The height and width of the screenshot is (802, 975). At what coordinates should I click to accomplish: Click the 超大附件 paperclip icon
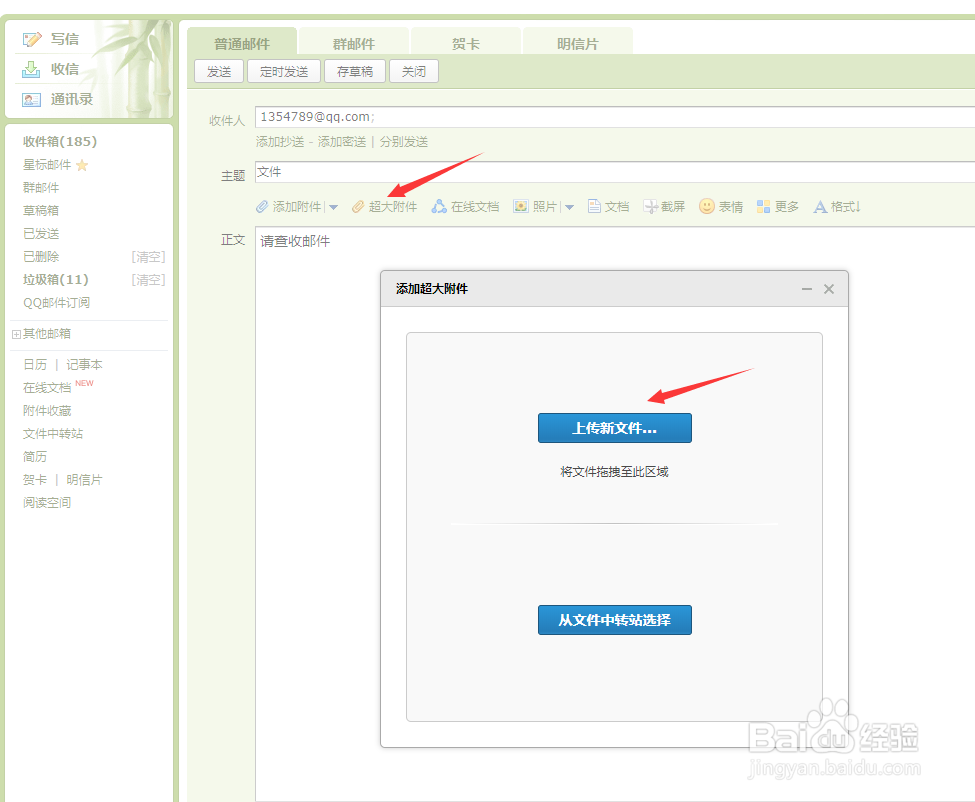point(358,206)
